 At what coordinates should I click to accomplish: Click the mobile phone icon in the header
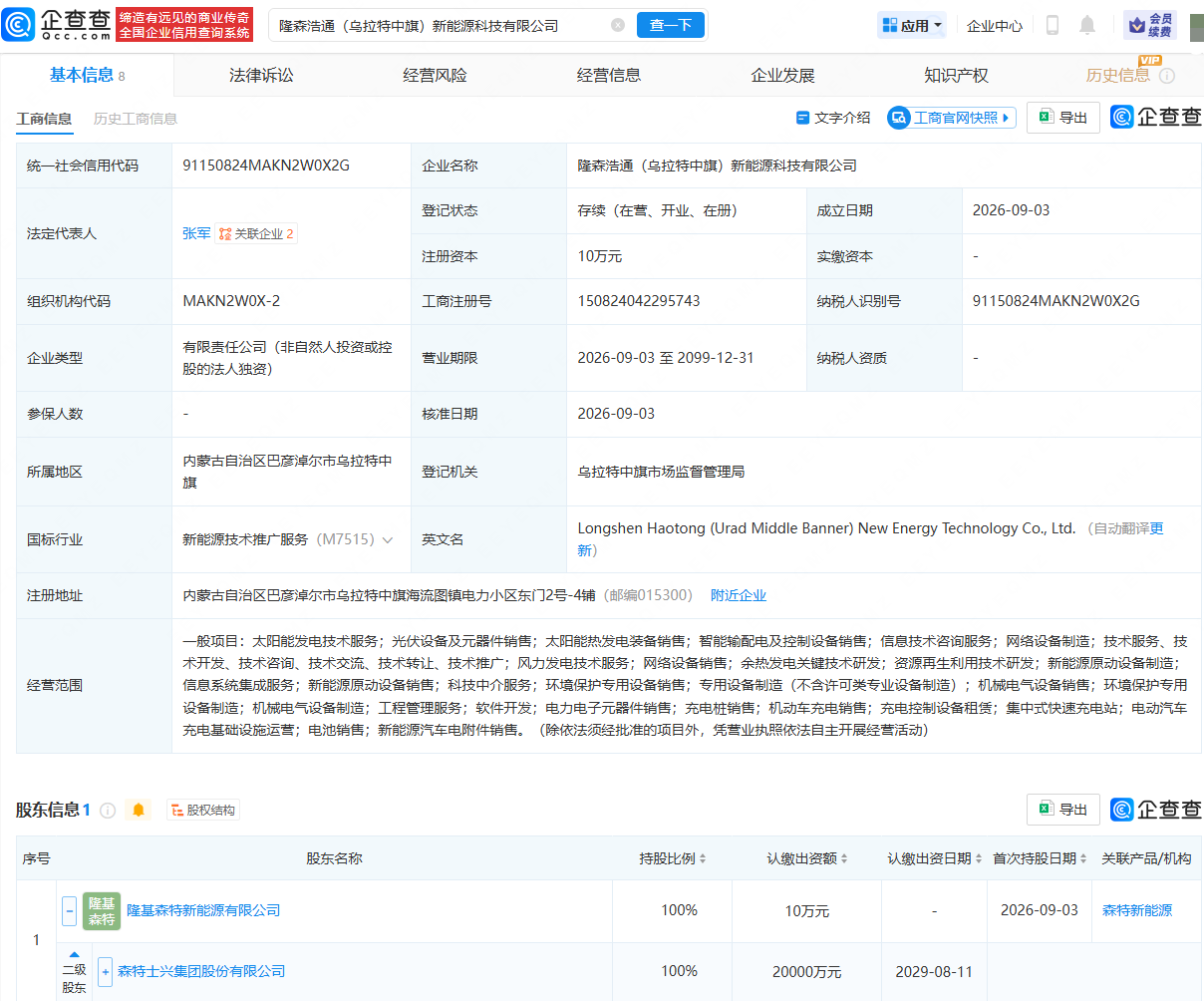coord(1053,25)
